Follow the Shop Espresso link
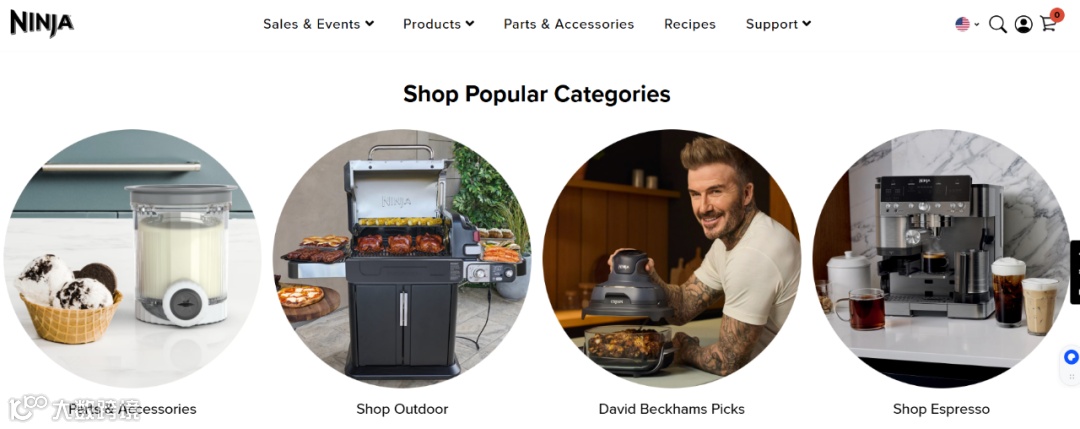1080x429 pixels. click(x=941, y=409)
